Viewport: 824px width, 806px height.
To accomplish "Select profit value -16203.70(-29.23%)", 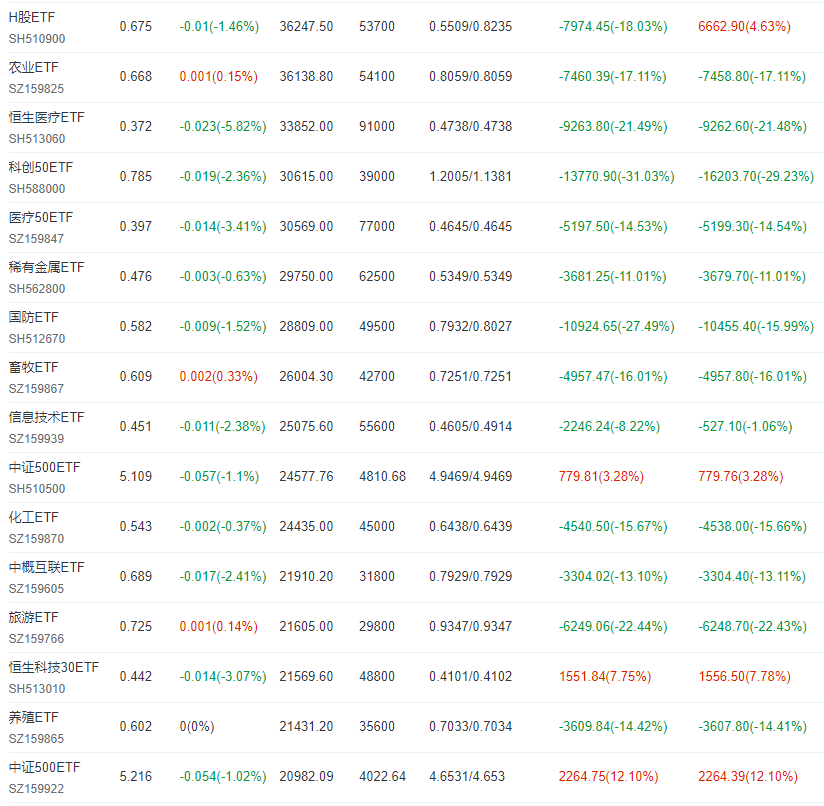I will click(x=756, y=176).
